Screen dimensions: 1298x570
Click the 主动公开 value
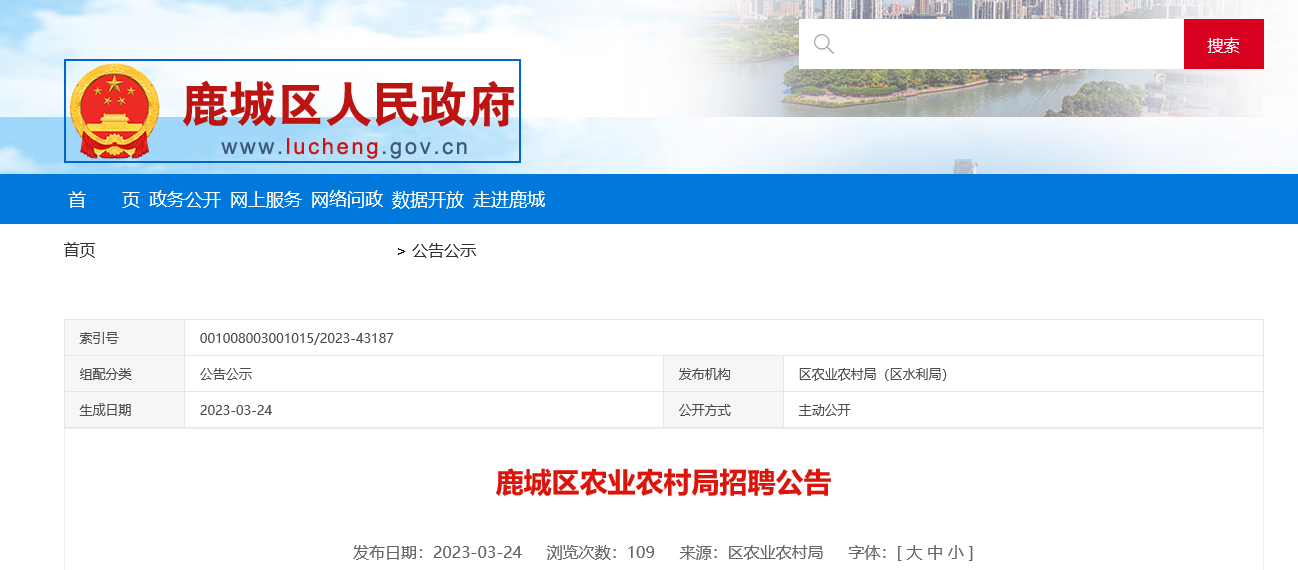(x=825, y=410)
